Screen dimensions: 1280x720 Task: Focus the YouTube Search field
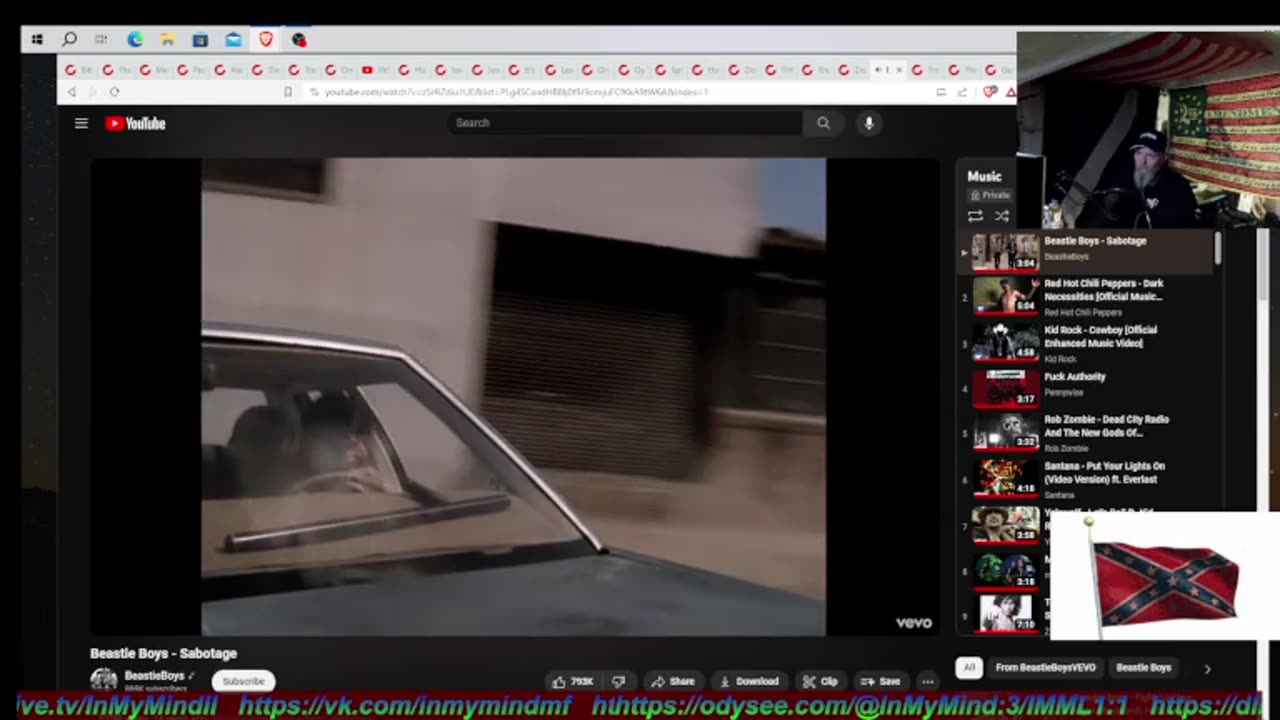pyautogui.click(x=624, y=123)
